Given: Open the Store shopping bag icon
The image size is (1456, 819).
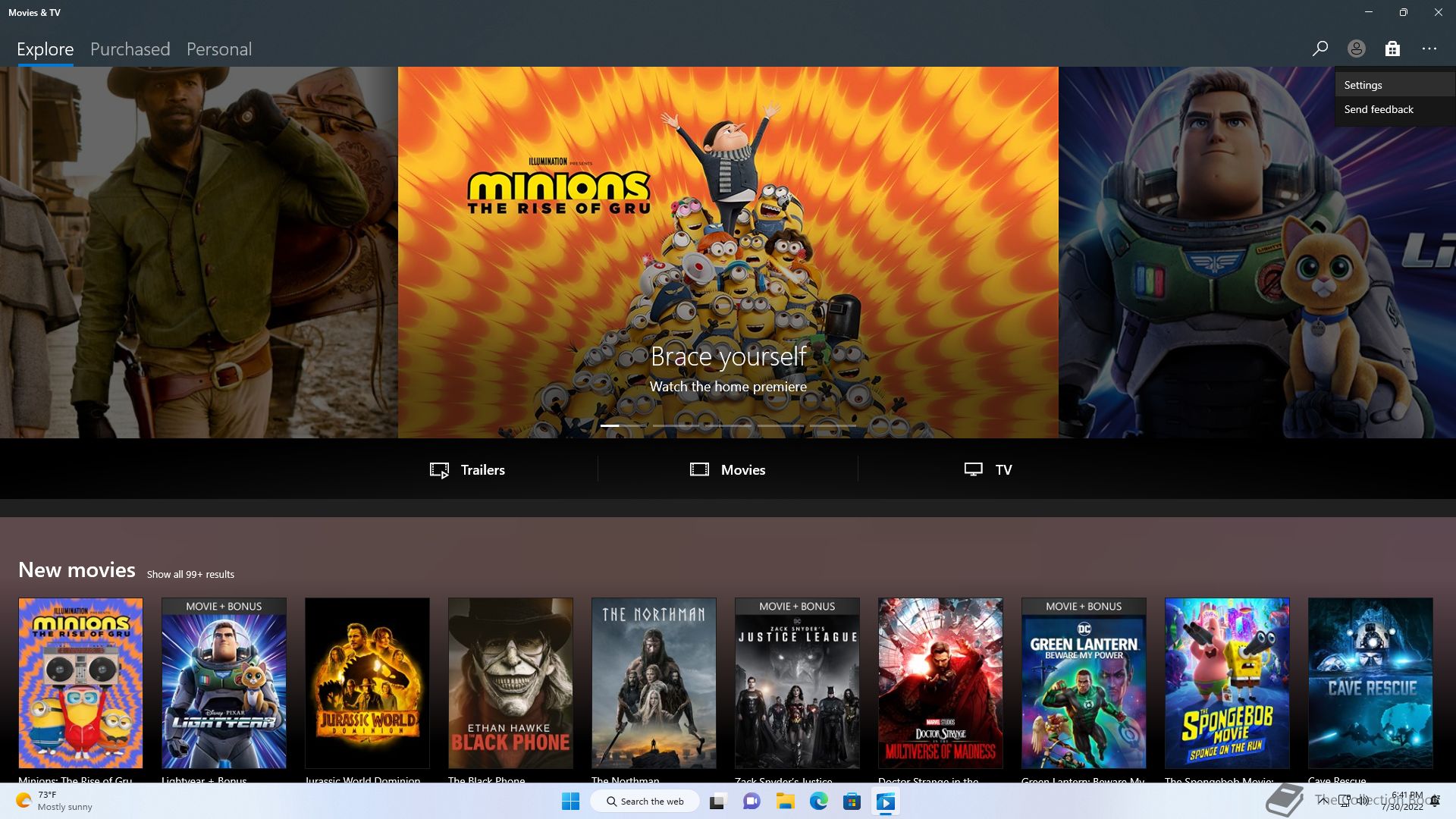Looking at the screenshot, I should pyautogui.click(x=1392, y=49).
